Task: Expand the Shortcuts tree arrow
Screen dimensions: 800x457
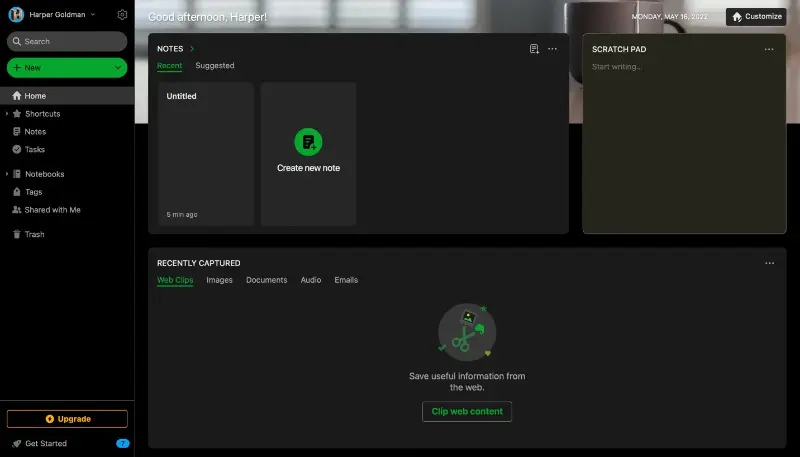Action: (7, 114)
